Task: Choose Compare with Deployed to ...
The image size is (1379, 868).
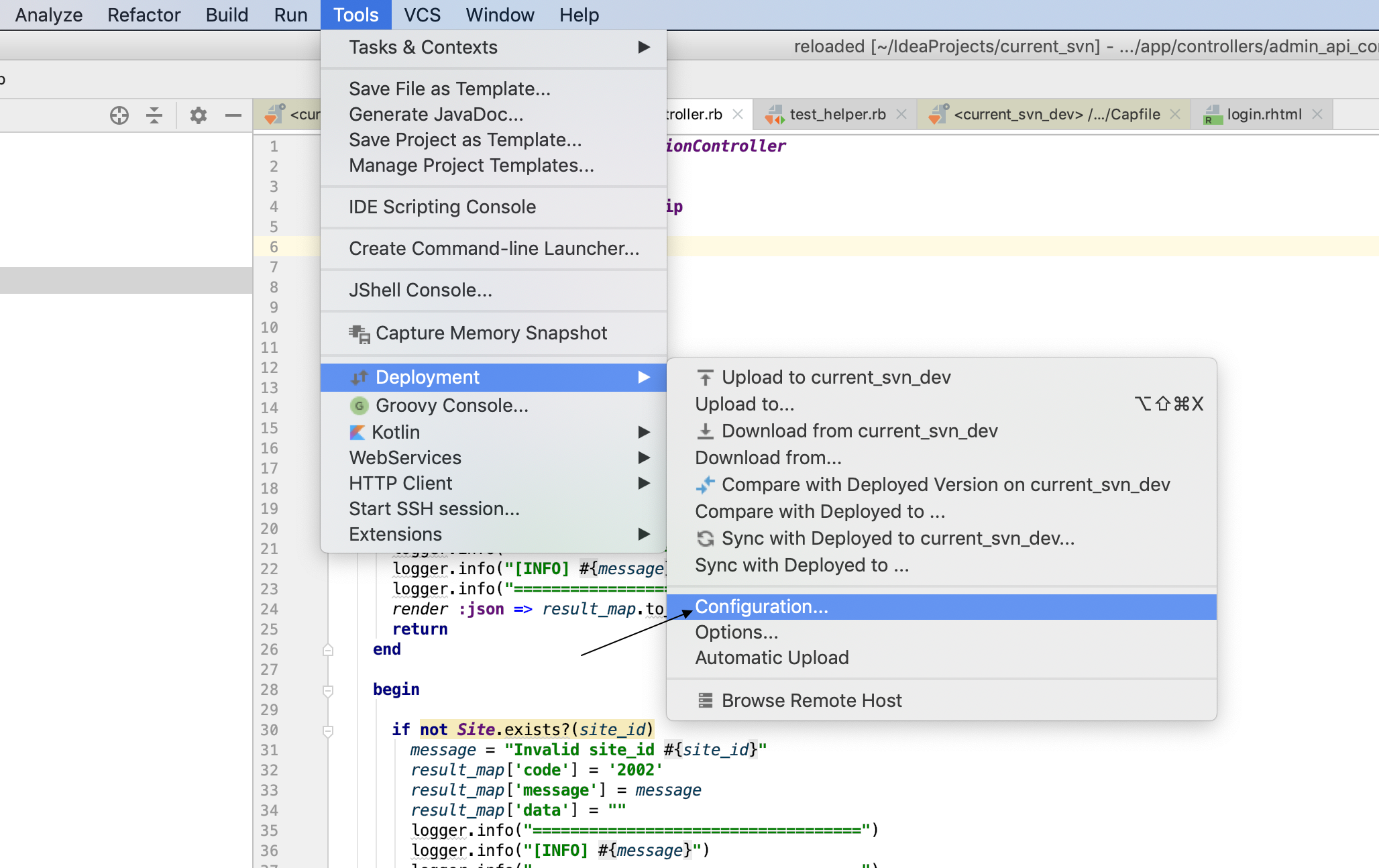Action: [942, 512]
